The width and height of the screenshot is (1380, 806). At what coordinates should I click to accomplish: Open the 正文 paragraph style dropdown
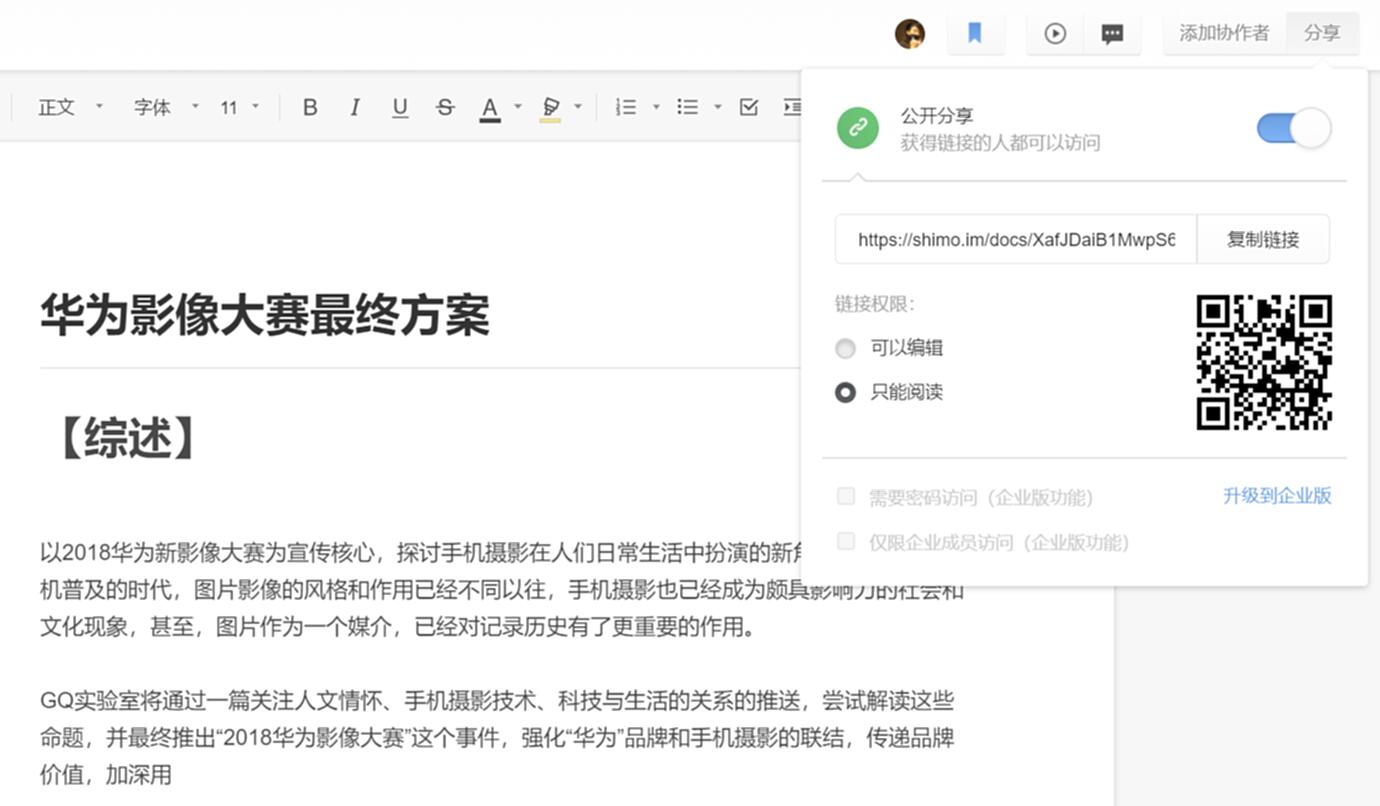tap(70, 107)
